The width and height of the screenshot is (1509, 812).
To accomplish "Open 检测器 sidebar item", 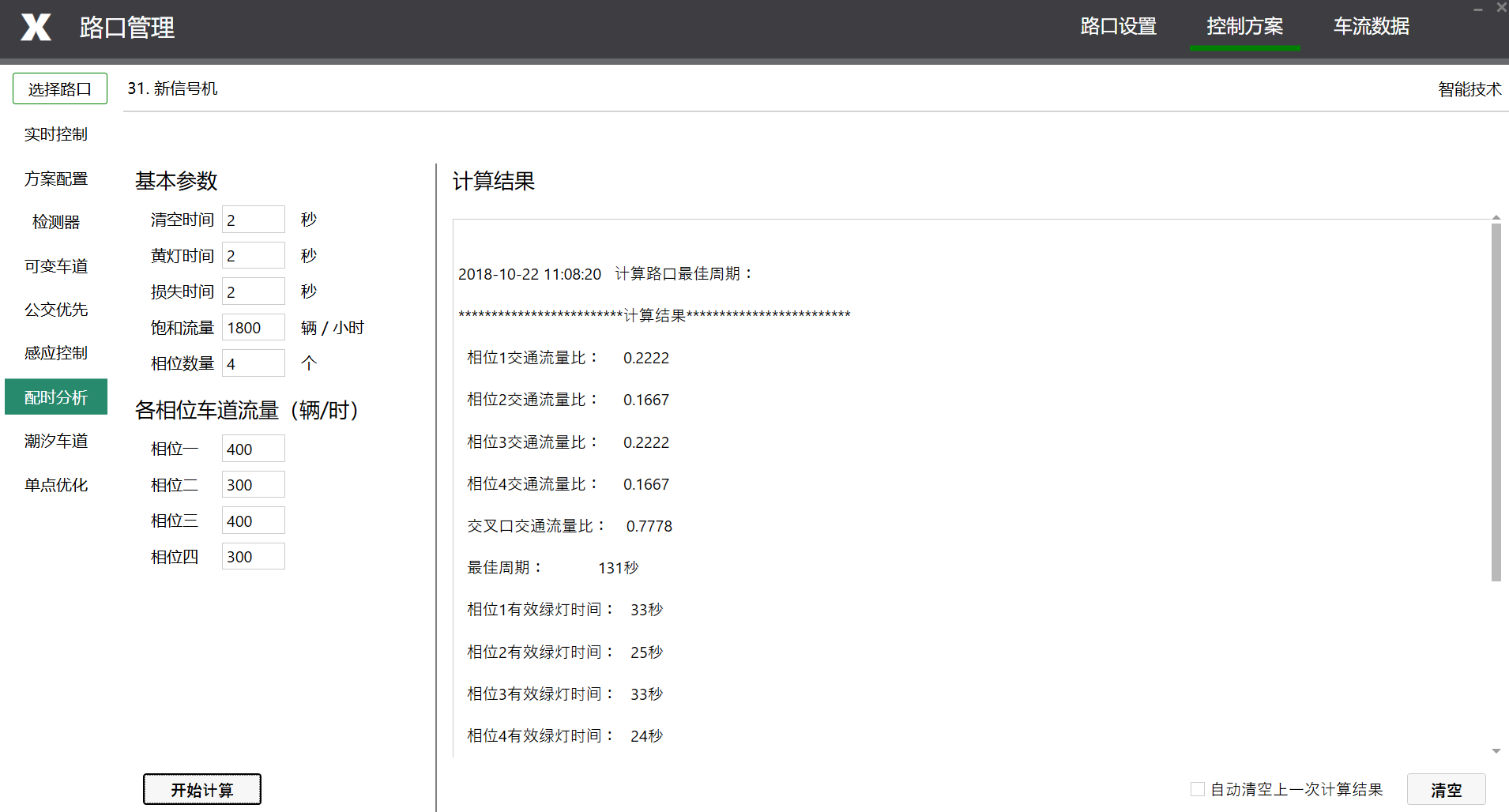I will [56, 222].
